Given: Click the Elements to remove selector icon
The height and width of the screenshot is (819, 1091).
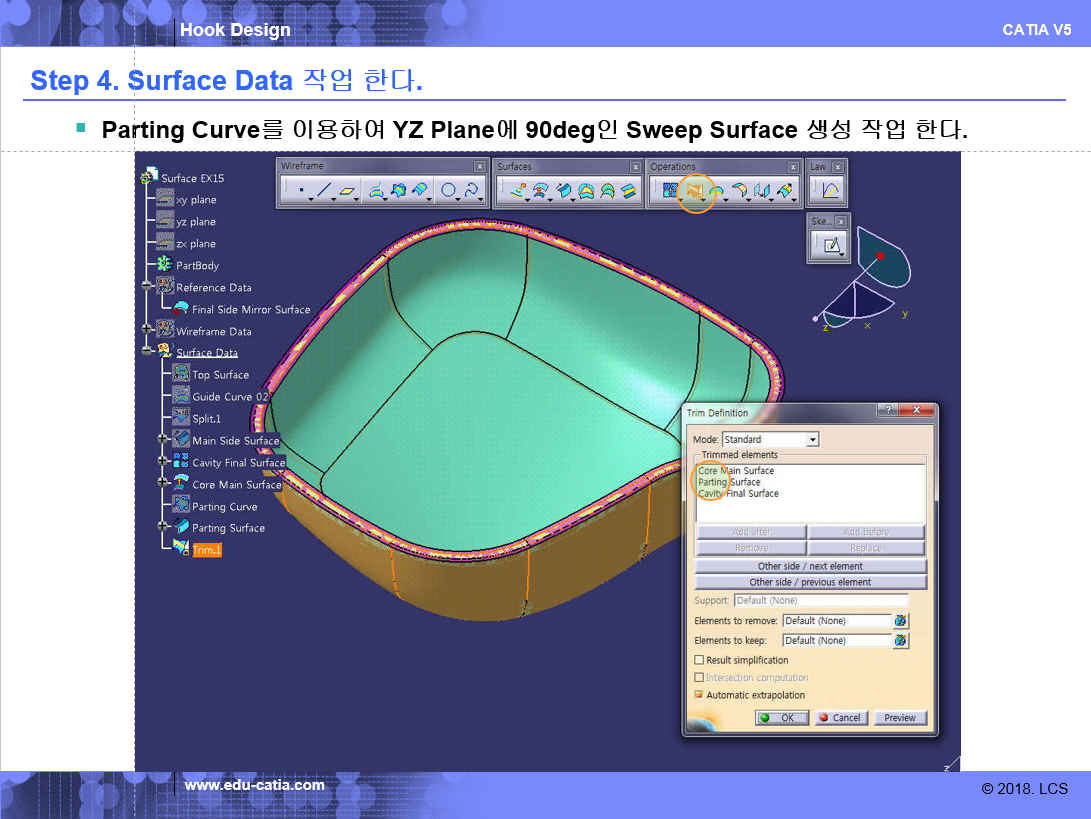Looking at the screenshot, I should pos(900,621).
